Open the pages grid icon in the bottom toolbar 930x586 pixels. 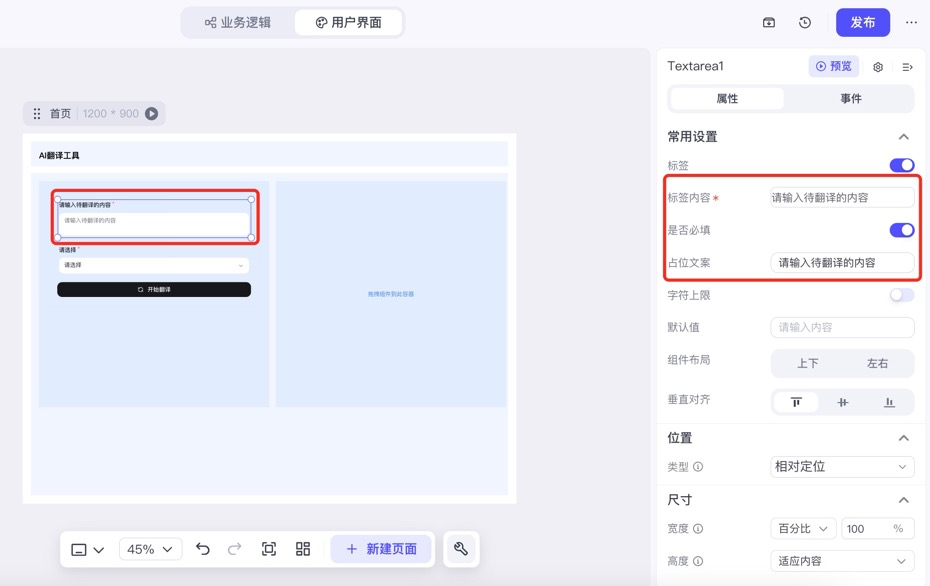click(302, 549)
